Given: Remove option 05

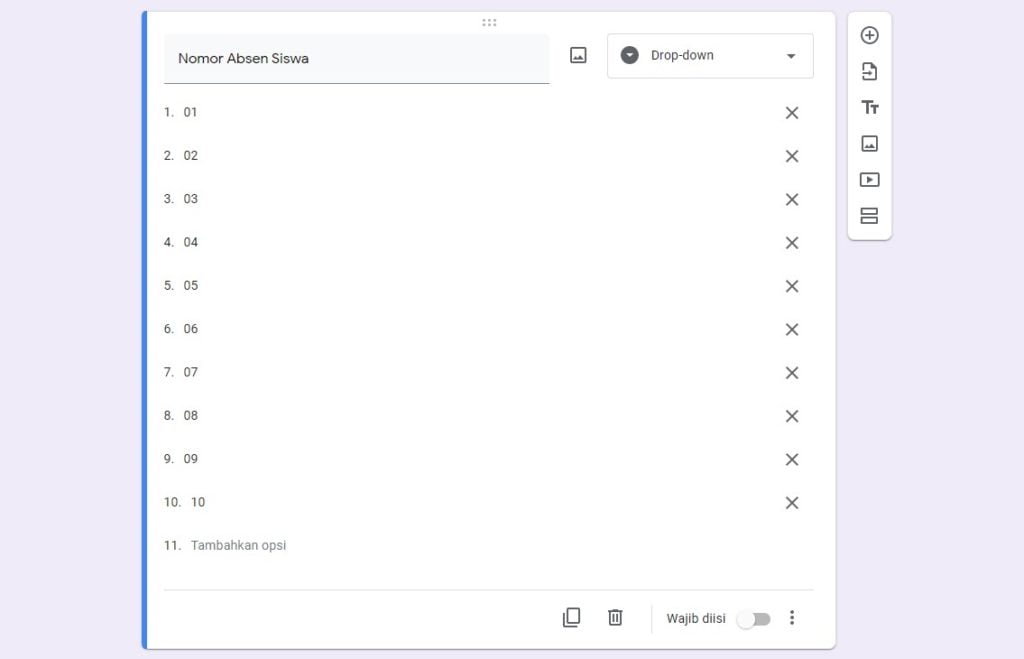Looking at the screenshot, I should coord(792,286).
